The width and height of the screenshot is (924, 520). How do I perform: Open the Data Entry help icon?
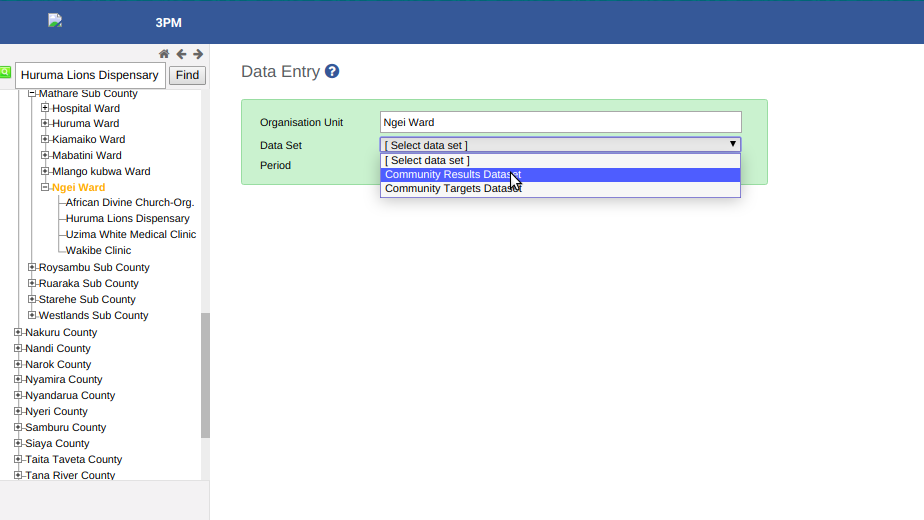pos(332,71)
